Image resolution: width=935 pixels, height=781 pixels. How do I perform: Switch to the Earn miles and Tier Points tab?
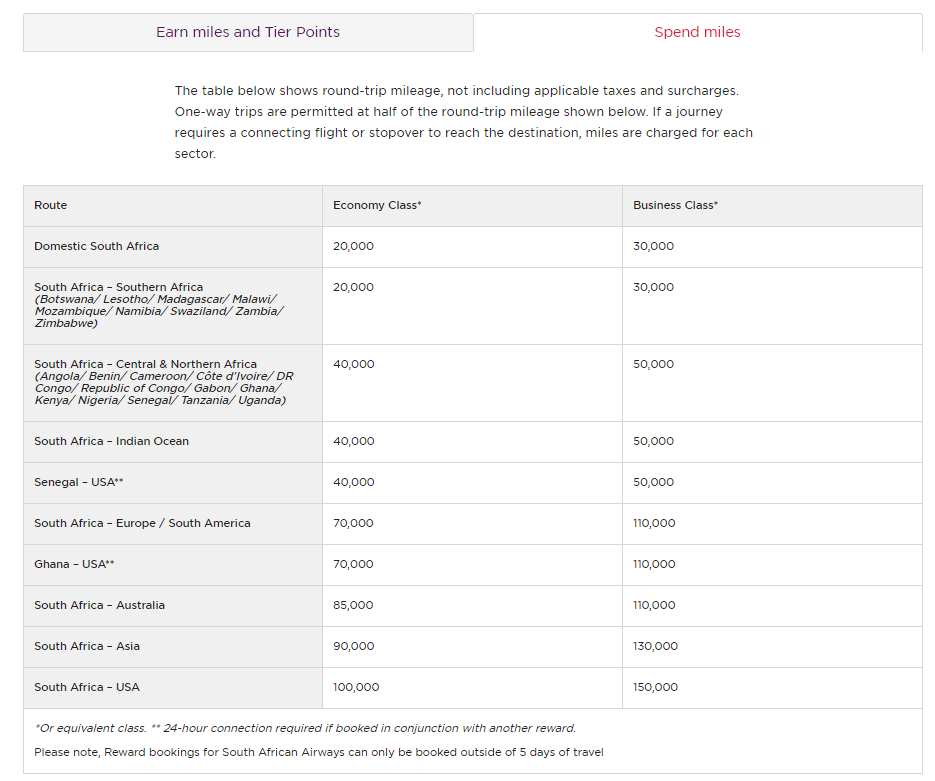tap(248, 32)
